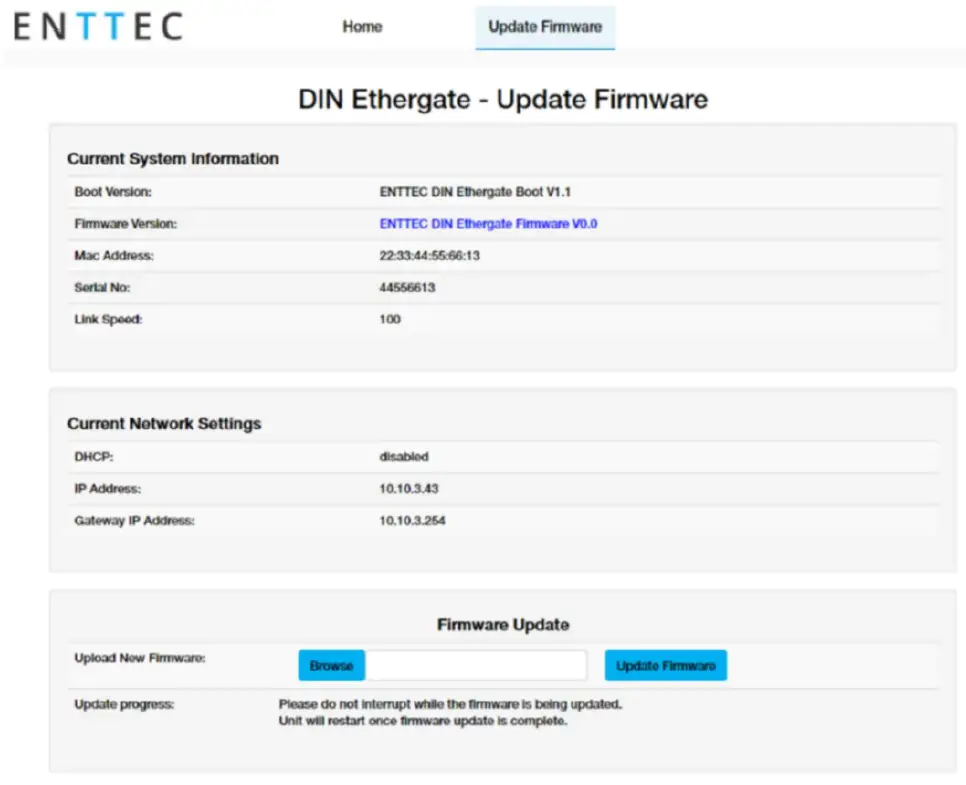Click the ENTTEC logo

(x=97, y=27)
